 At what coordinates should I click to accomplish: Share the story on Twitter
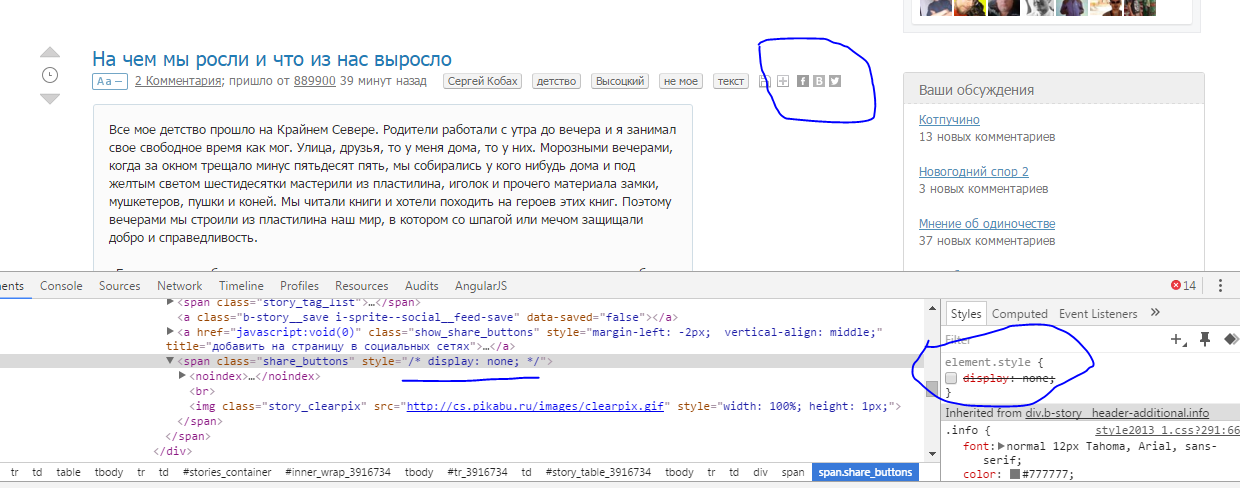point(835,81)
